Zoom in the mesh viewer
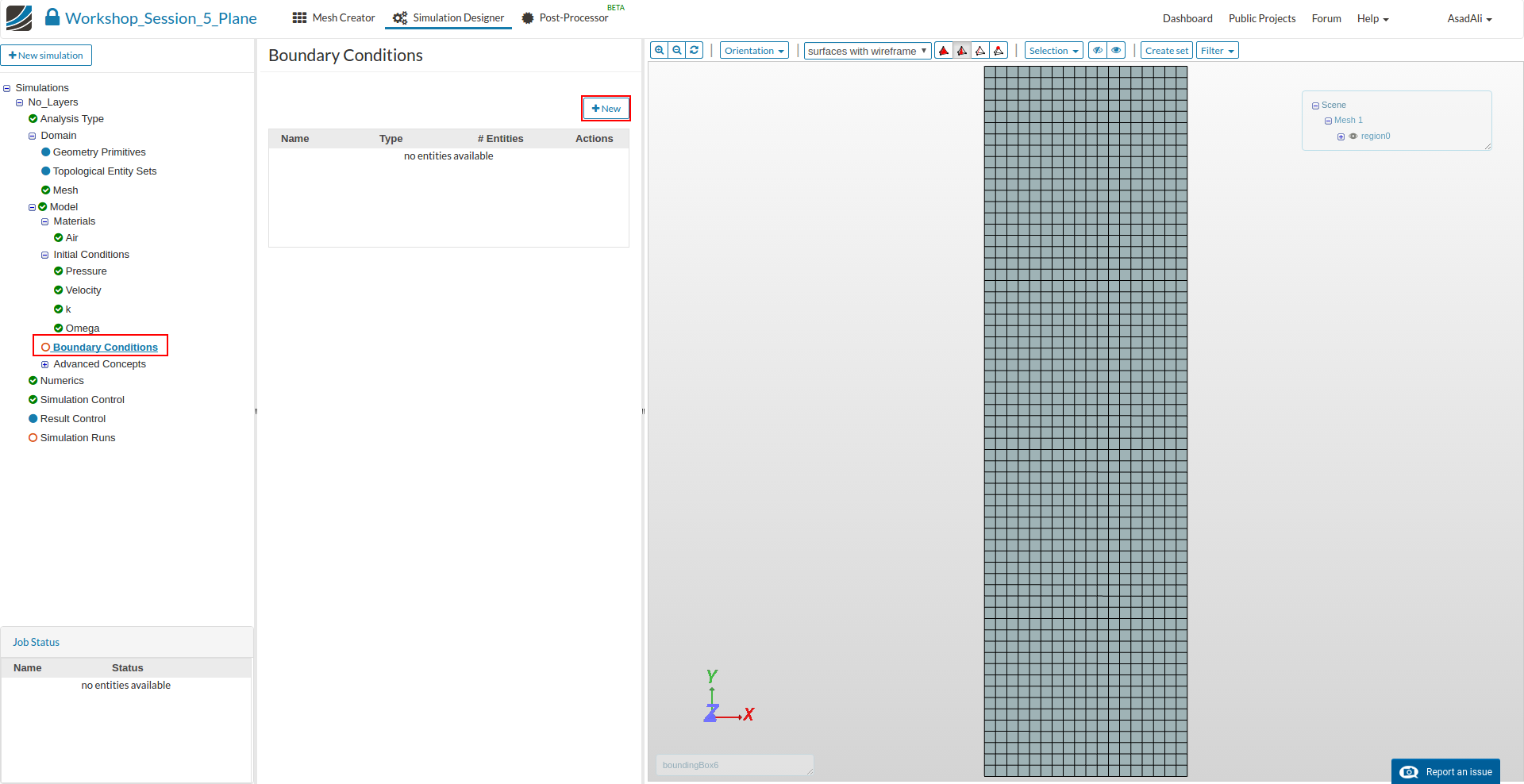The height and width of the screenshot is (784, 1524). [659, 50]
